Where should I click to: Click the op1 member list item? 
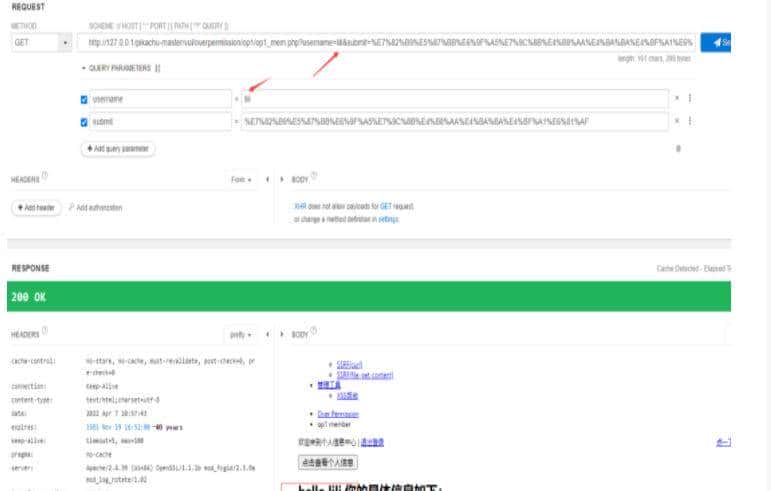click(x=334, y=424)
